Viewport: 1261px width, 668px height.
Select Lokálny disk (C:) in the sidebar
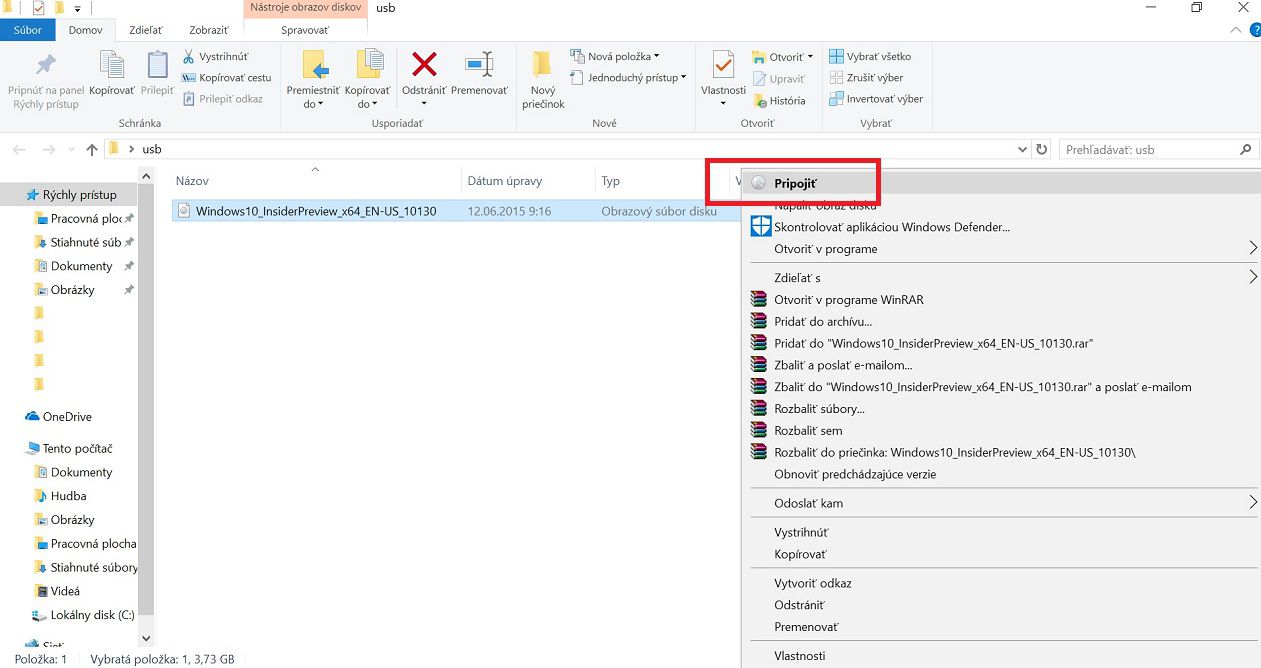(92, 615)
